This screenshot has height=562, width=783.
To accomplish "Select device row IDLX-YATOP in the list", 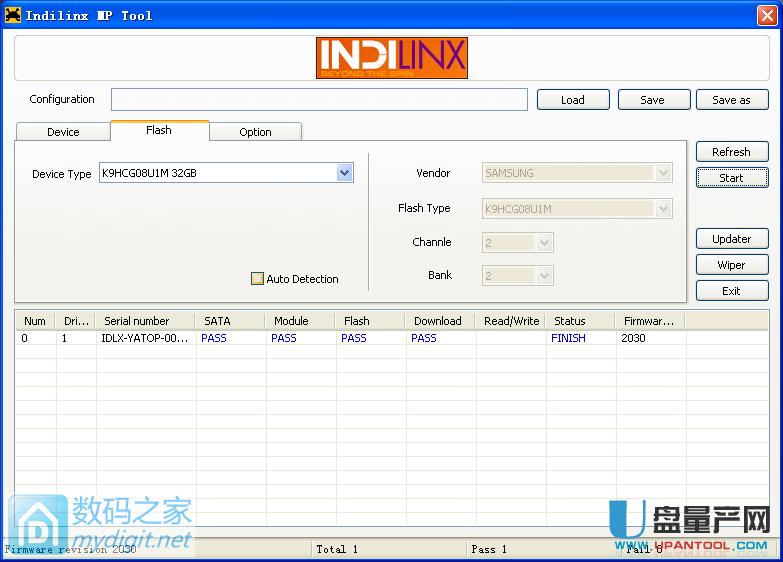I will (144, 338).
